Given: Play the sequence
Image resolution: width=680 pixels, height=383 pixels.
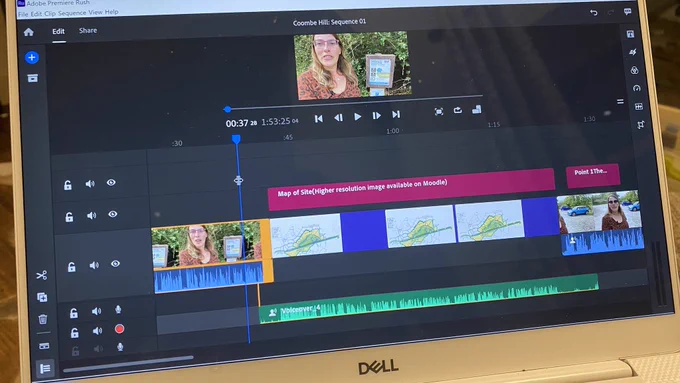Looking at the screenshot, I should tap(357, 116).
